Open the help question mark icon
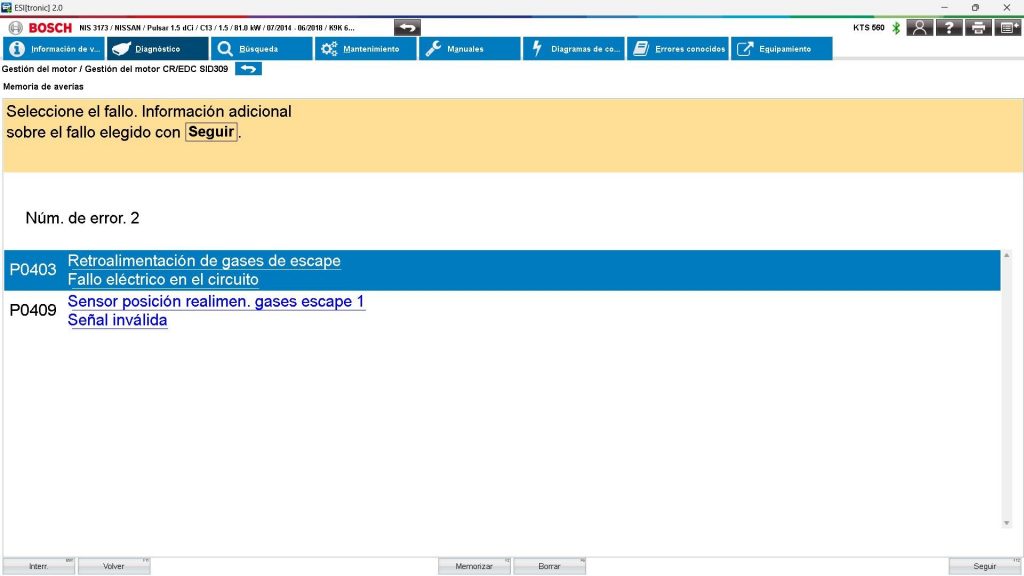Screen dimensions: 1024x576 949,27
